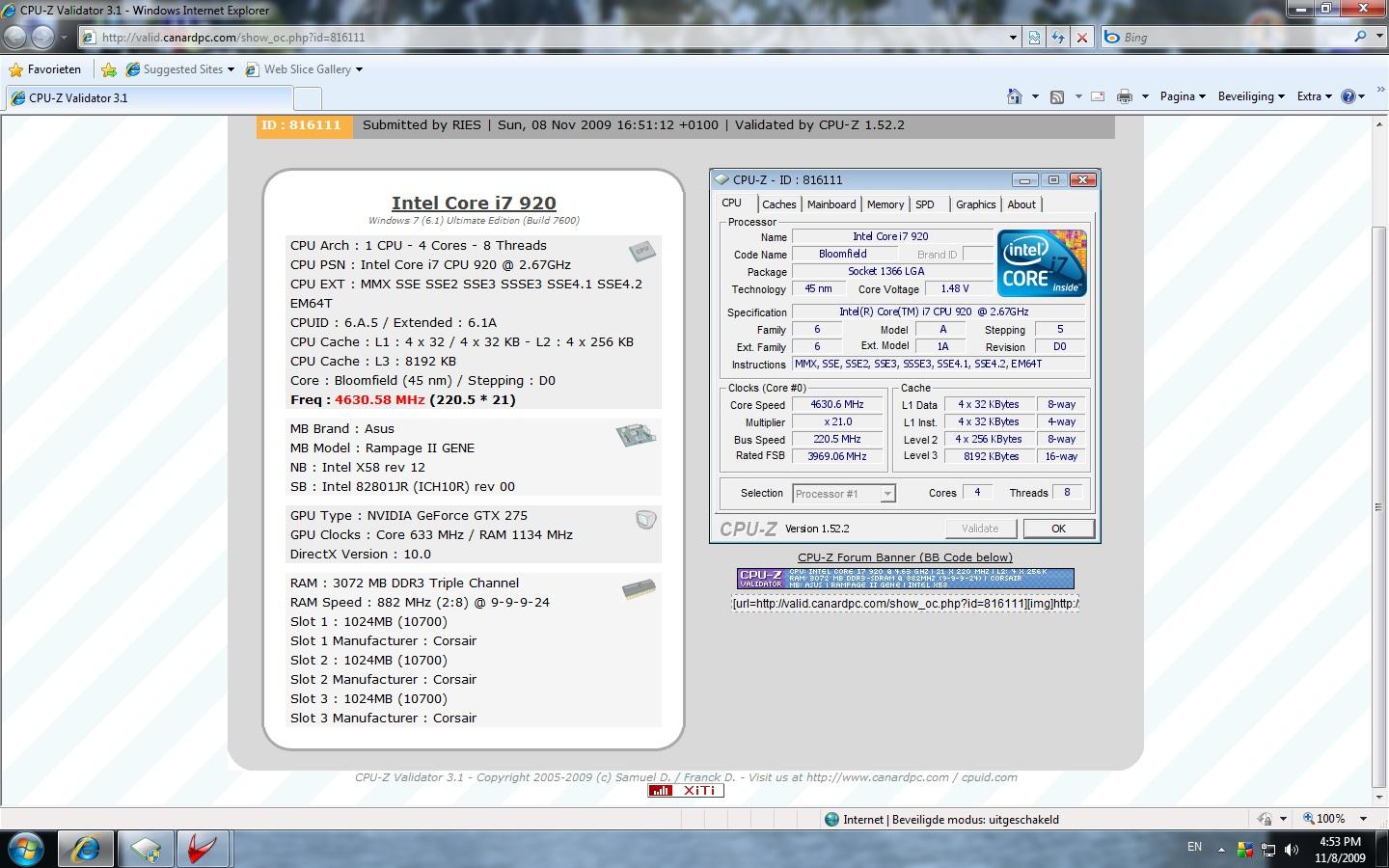The height and width of the screenshot is (868, 1389).
Task: Open the zoom level dropdown arrow
Action: click(1363, 819)
